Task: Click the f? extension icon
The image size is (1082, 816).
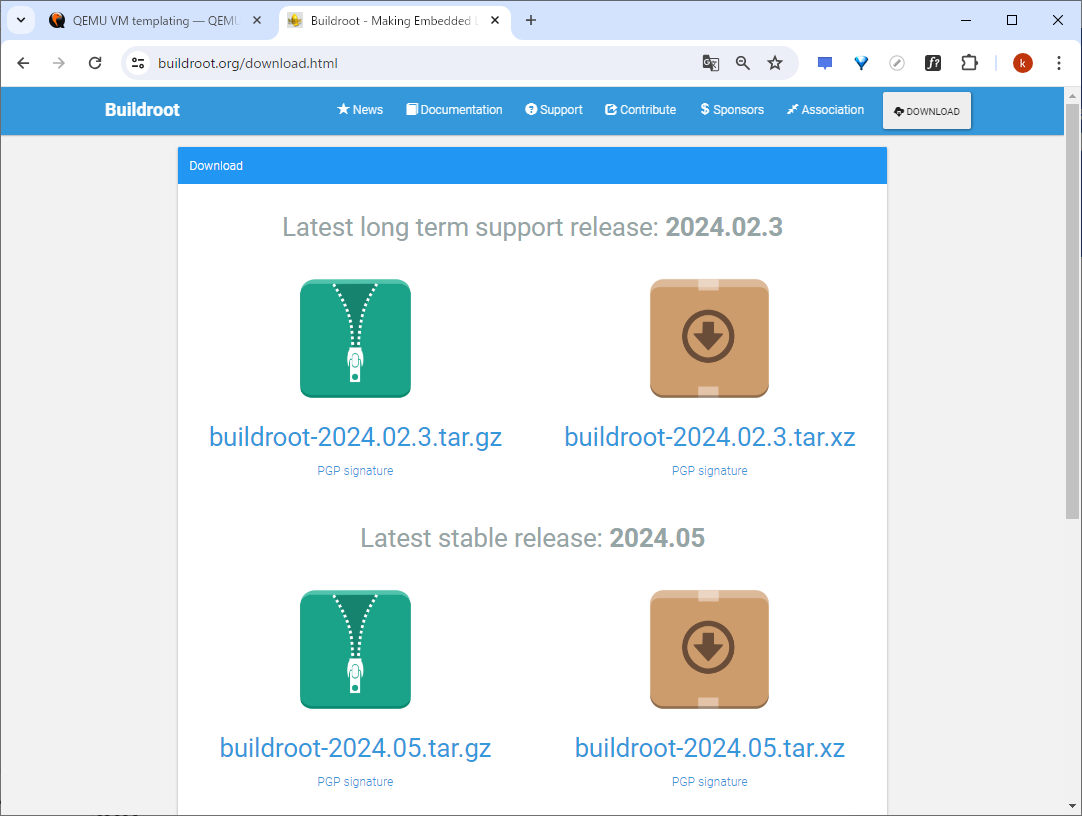Action: point(933,62)
